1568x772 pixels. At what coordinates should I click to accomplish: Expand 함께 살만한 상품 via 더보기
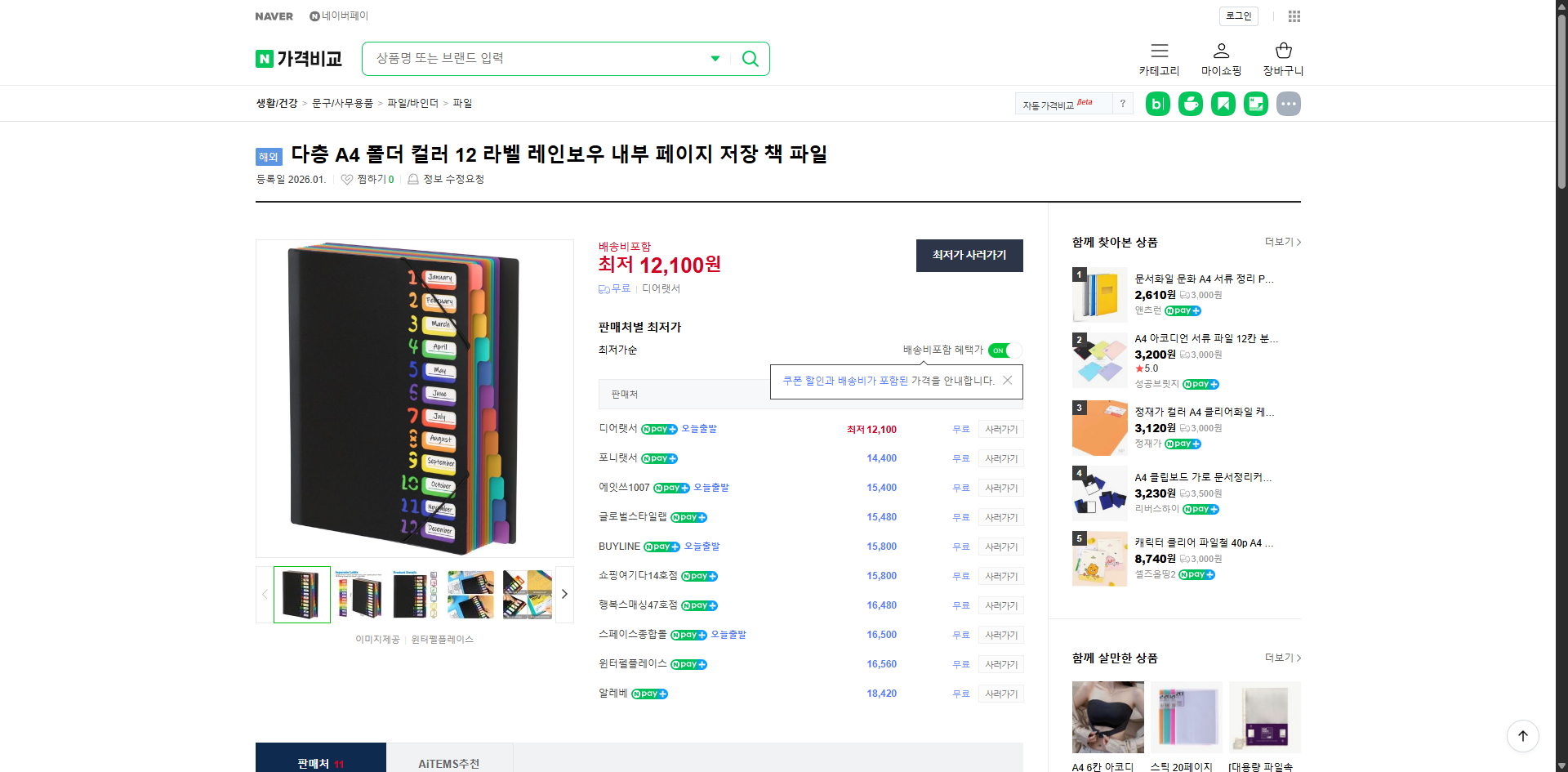pos(1280,658)
